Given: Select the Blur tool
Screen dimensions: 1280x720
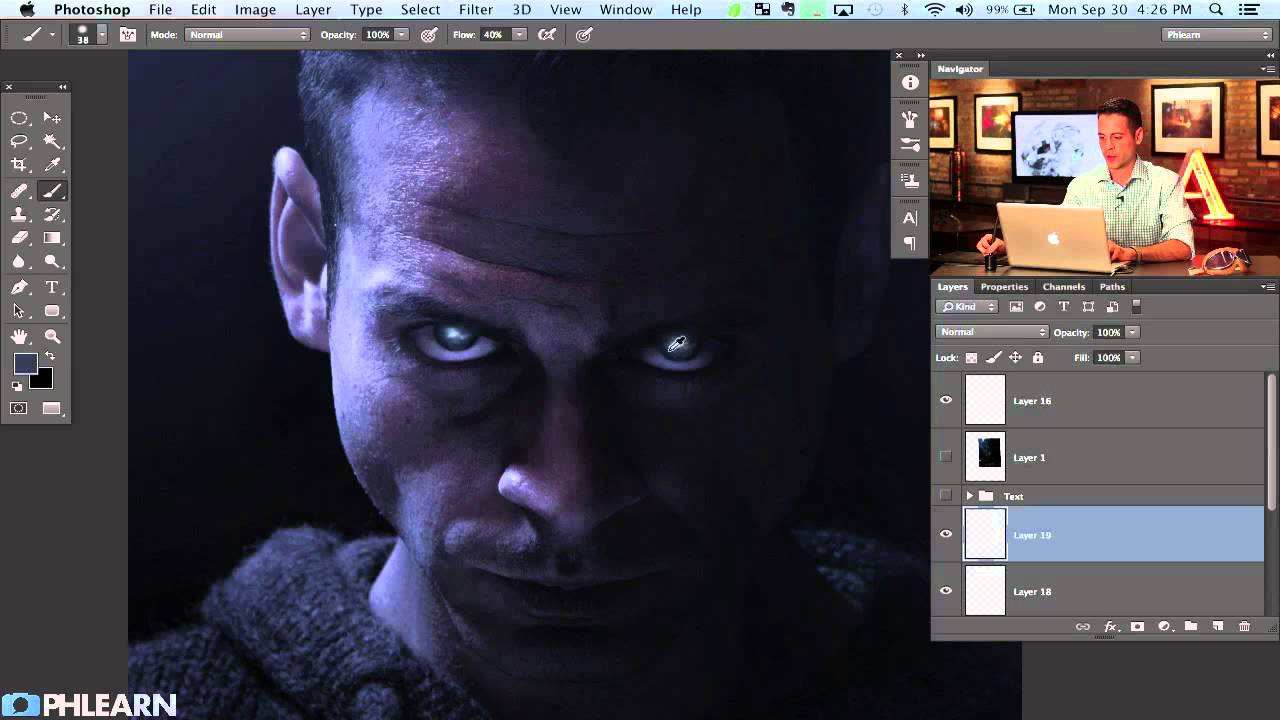Looking at the screenshot, I should [x=19, y=262].
